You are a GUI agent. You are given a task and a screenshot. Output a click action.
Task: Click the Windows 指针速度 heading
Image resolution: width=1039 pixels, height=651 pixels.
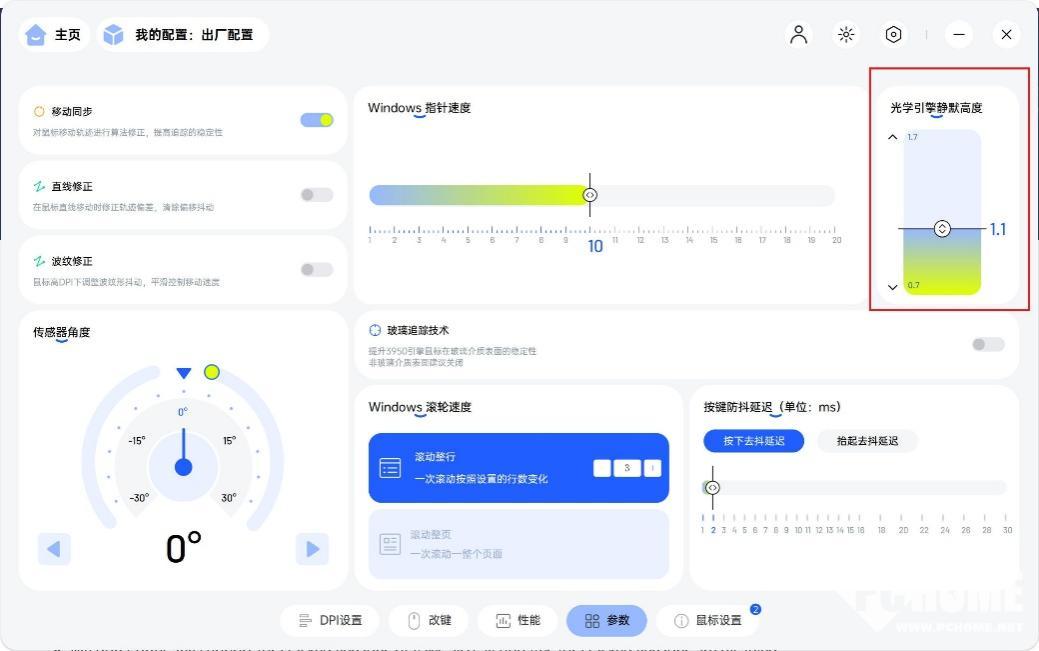coord(419,107)
